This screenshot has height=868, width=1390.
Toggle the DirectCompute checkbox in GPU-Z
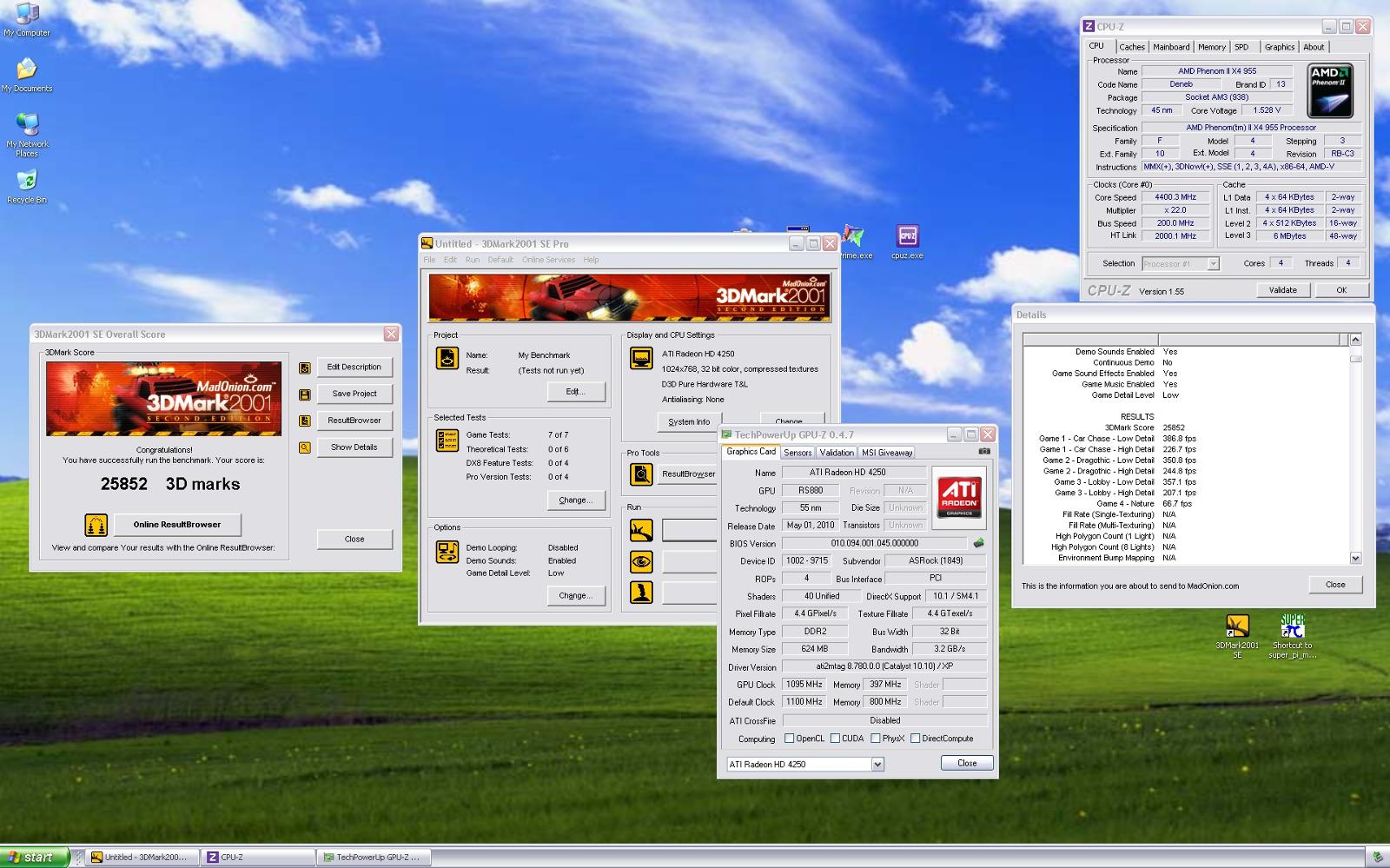coord(915,739)
